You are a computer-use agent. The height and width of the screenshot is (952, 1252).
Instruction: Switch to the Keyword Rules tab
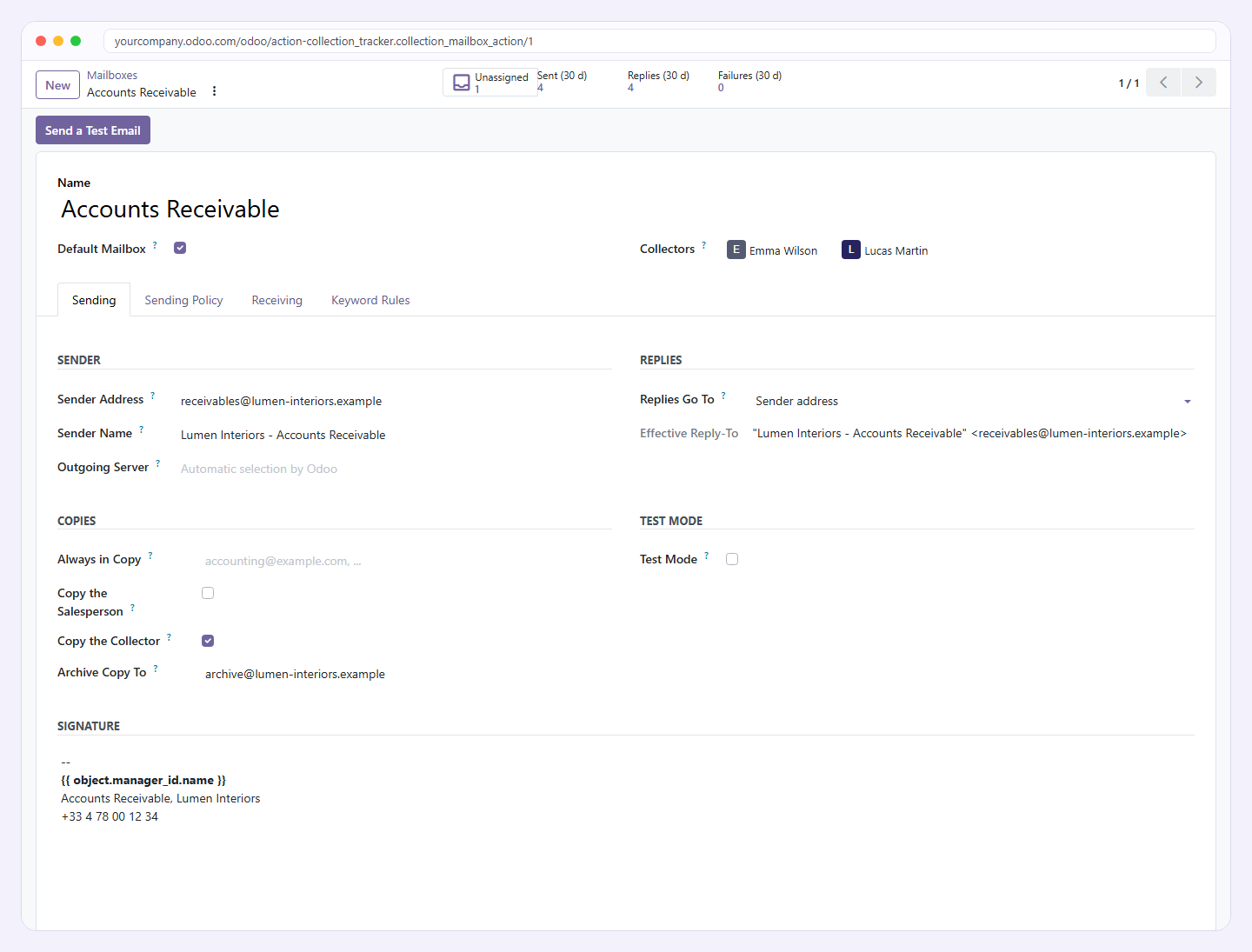[370, 300]
